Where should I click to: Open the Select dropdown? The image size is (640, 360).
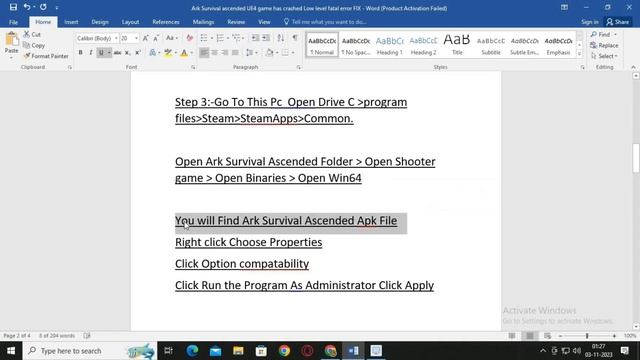click(604, 56)
